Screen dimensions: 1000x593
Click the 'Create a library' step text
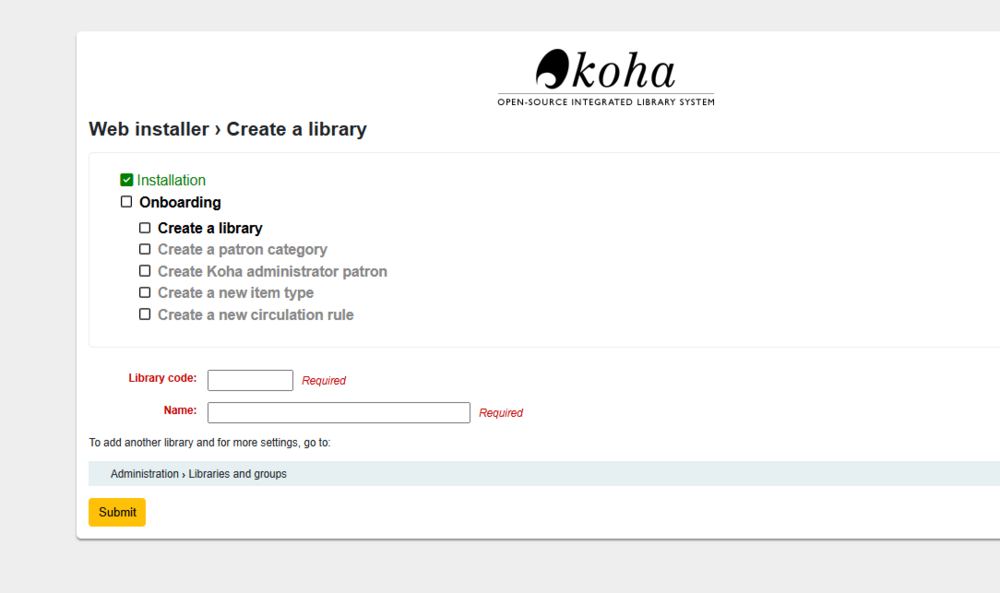pyautogui.click(x=210, y=228)
